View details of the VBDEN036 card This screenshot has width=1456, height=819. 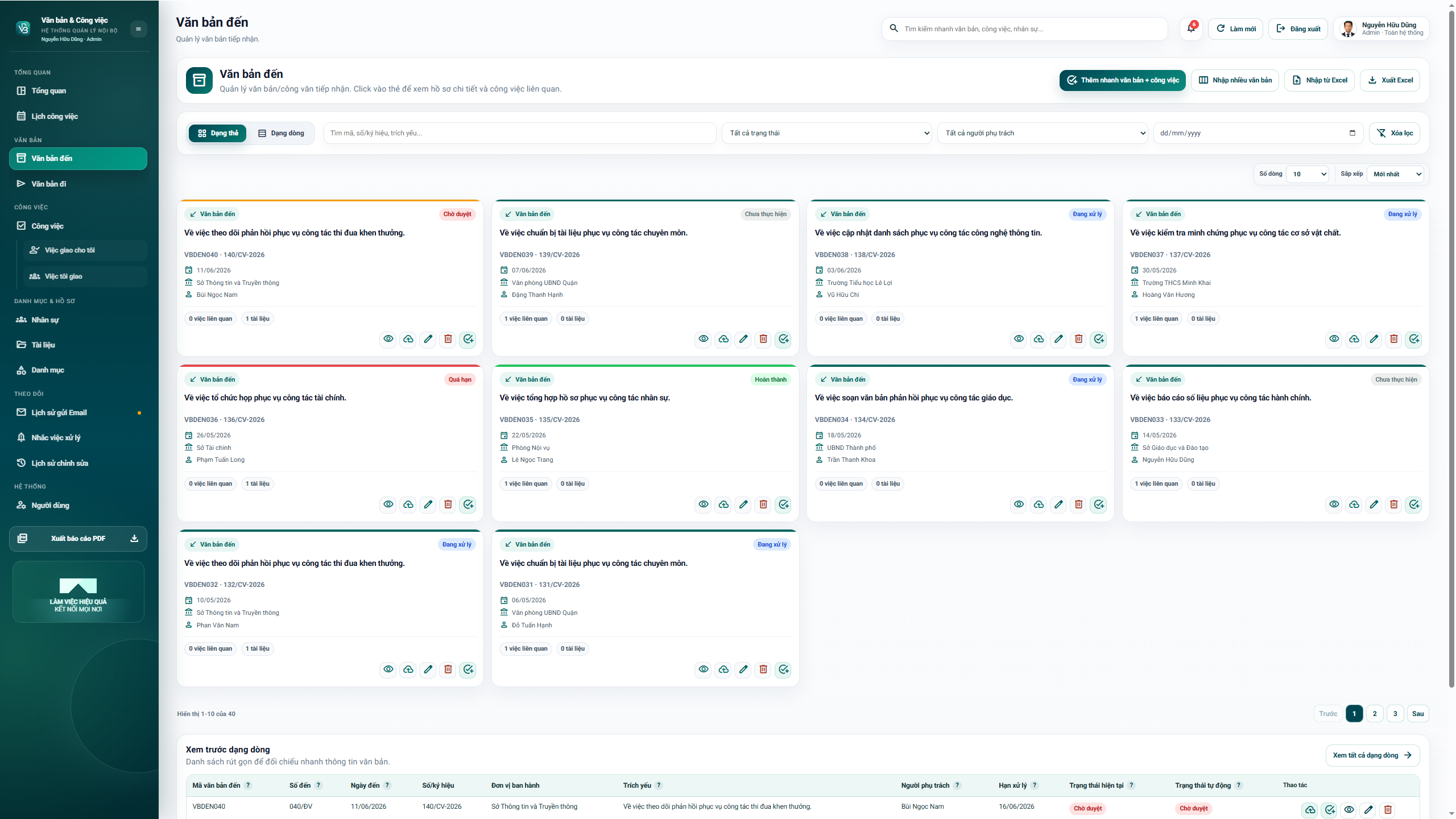pos(388,504)
